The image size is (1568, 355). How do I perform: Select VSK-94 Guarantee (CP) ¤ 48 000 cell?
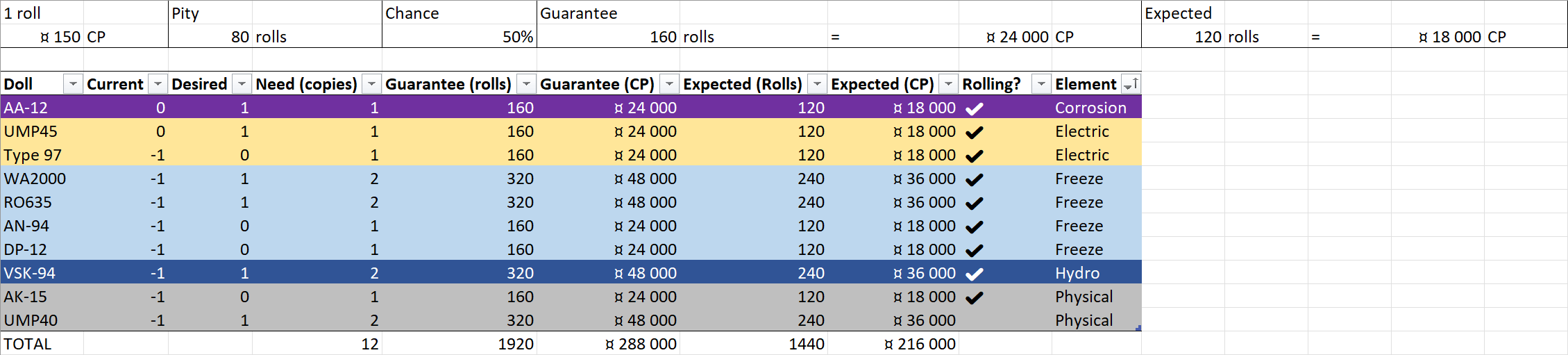(609, 273)
